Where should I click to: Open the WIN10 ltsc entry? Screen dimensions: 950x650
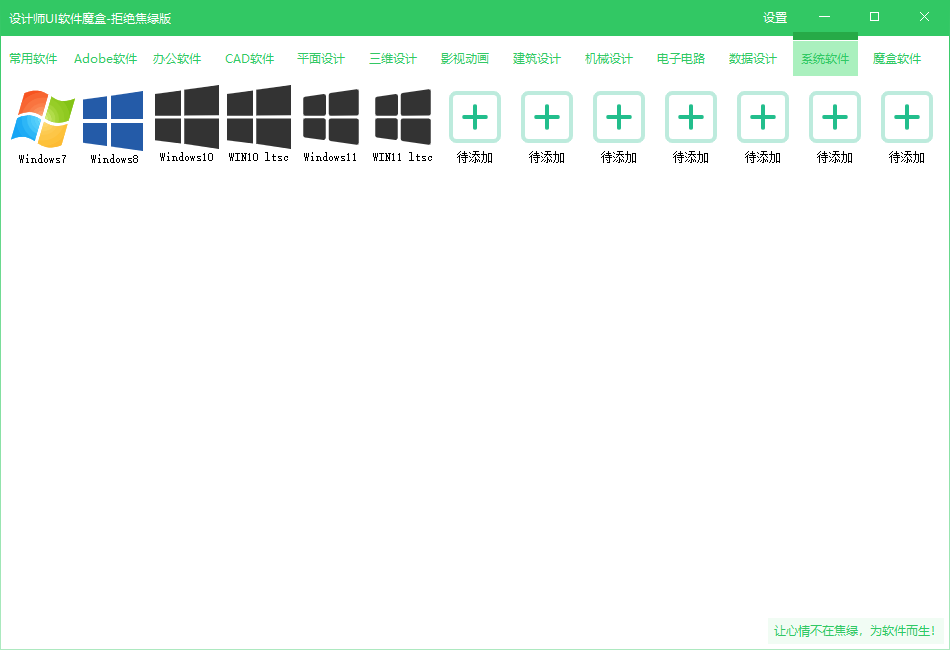258,117
